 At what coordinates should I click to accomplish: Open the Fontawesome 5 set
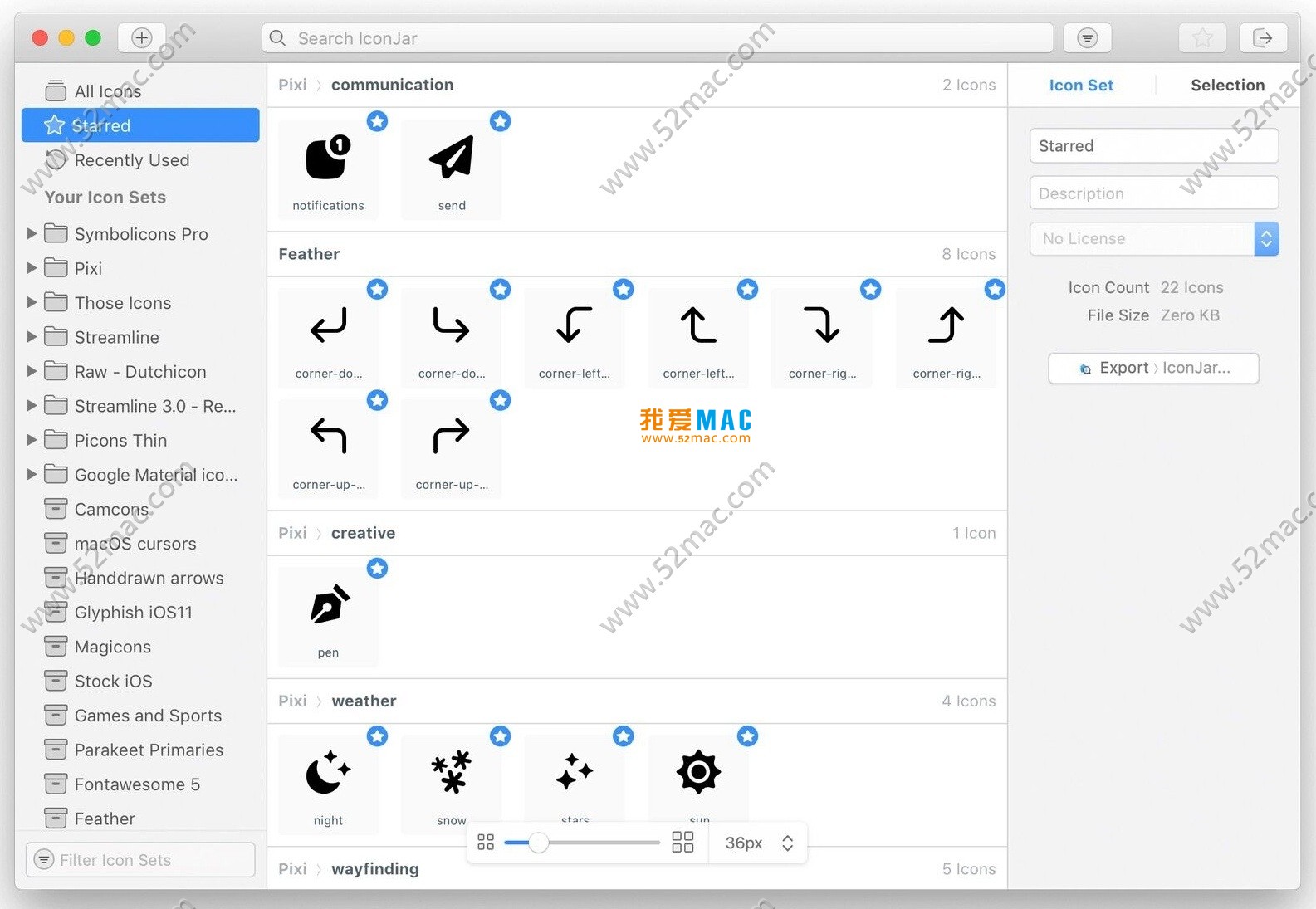click(x=139, y=784)
